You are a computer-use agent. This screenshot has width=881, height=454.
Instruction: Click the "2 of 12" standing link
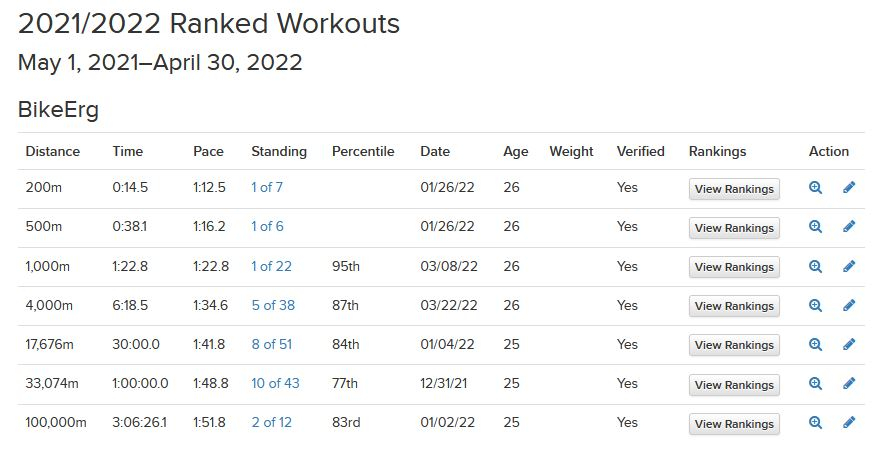[272, 423]
